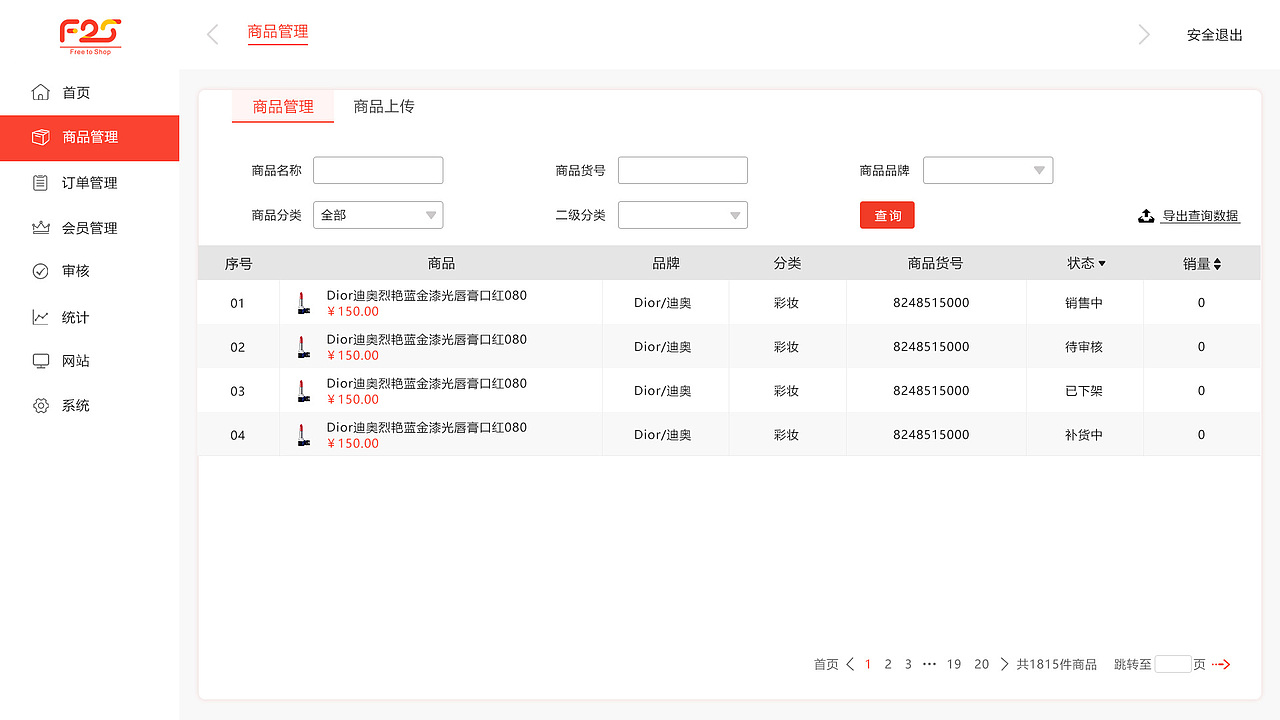The height and width of the screenshot is (720, 1280).
Task: Focus the 商品名称 input field
Action: click(x=378, y=171)
